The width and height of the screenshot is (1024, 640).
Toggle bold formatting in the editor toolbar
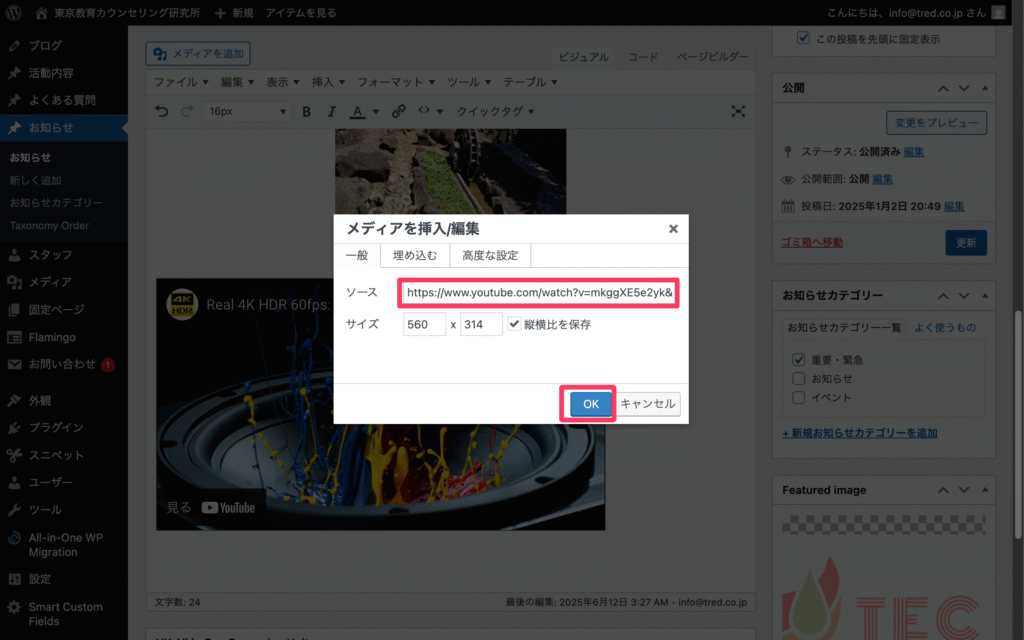coord(307,111)
